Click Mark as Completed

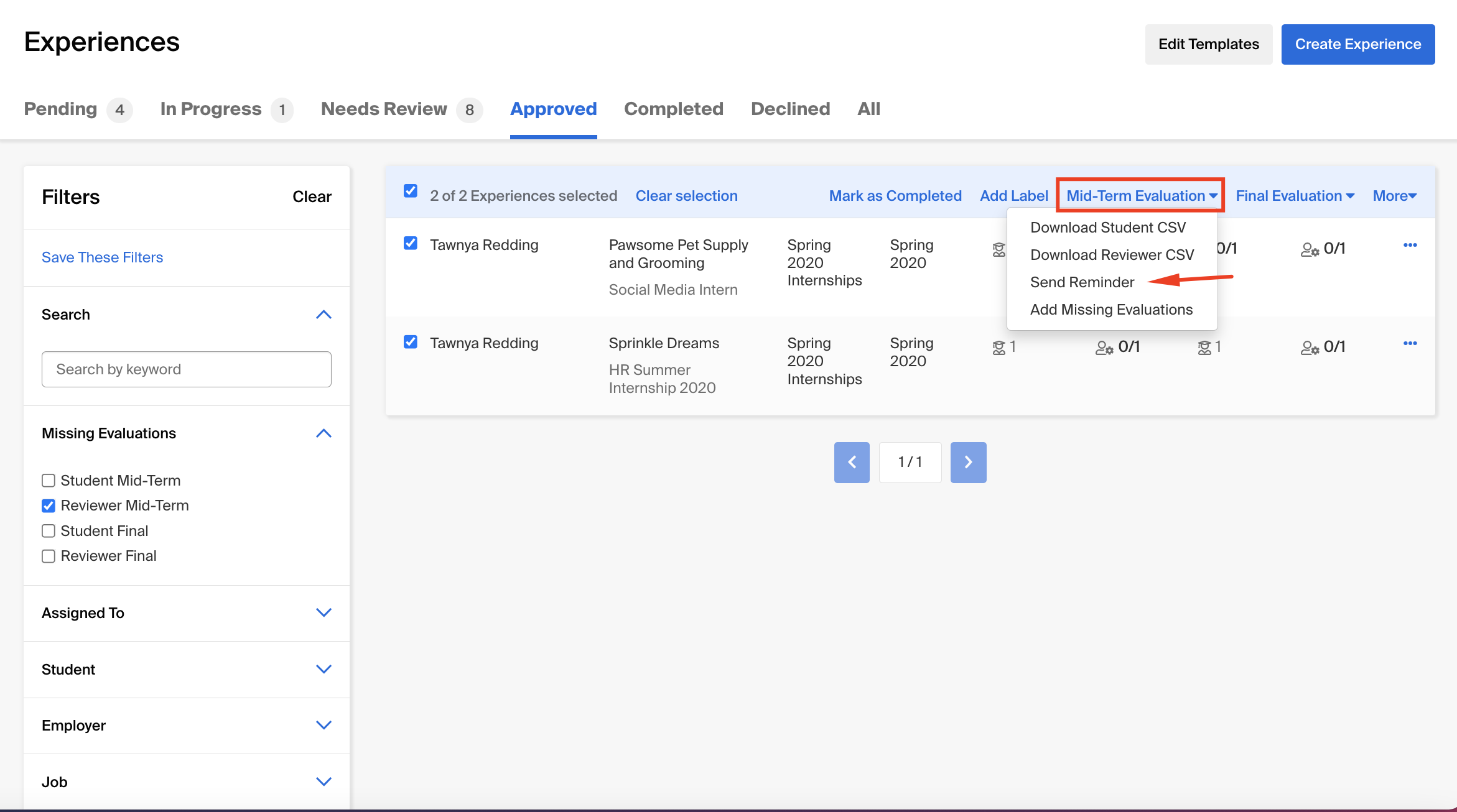click(895, 196)
